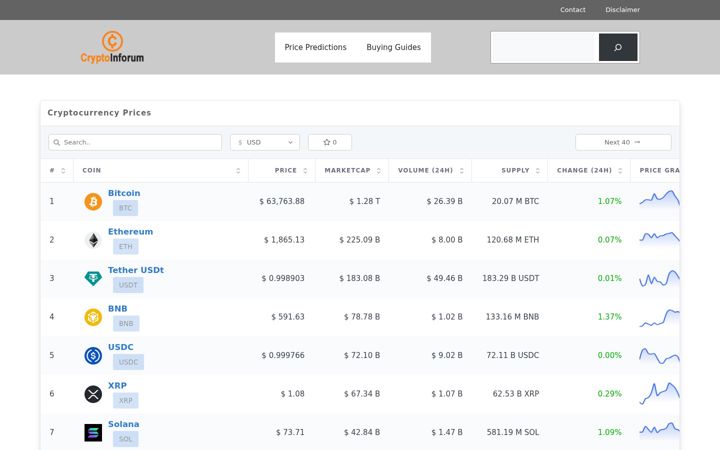Open the Tether USDt coin link
The image size is (720, 450).
pos(136,270)
